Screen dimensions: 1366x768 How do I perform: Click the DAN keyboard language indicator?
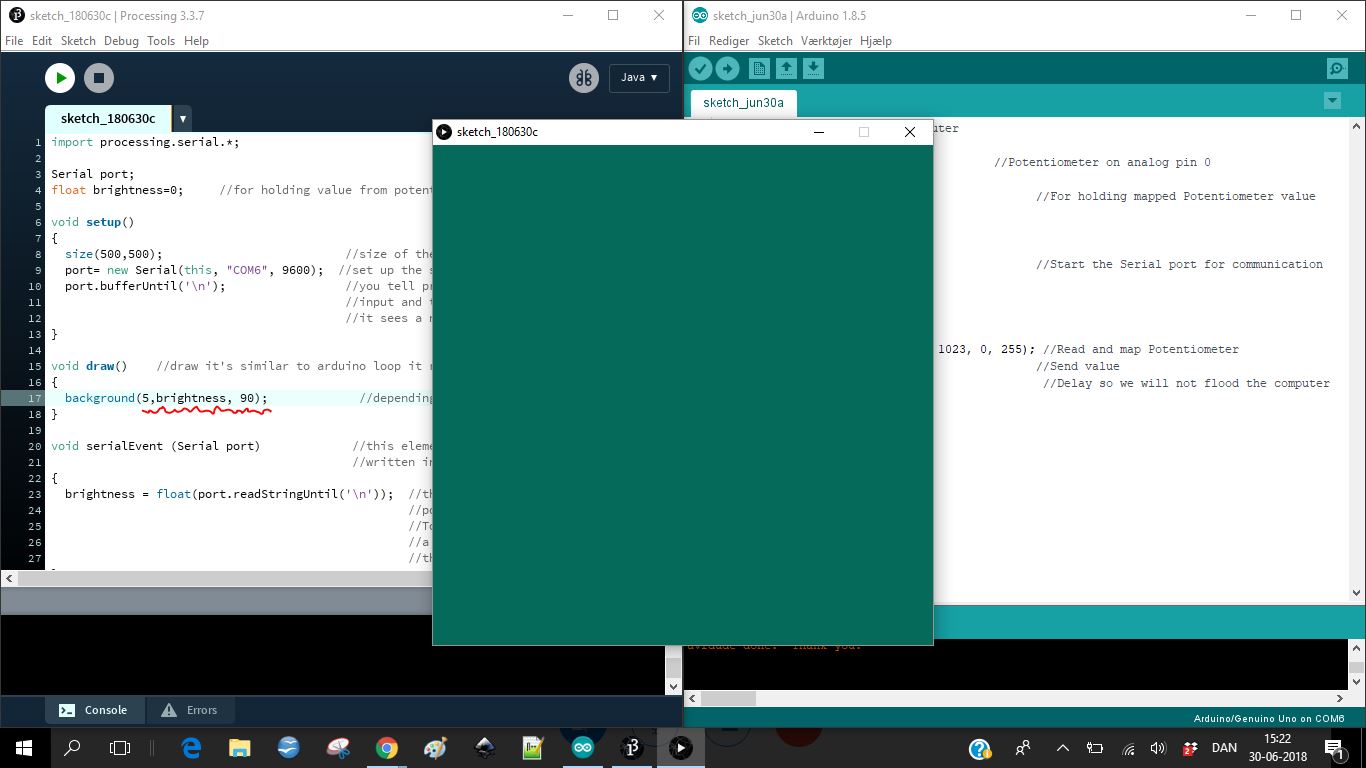click(1224, 748)
